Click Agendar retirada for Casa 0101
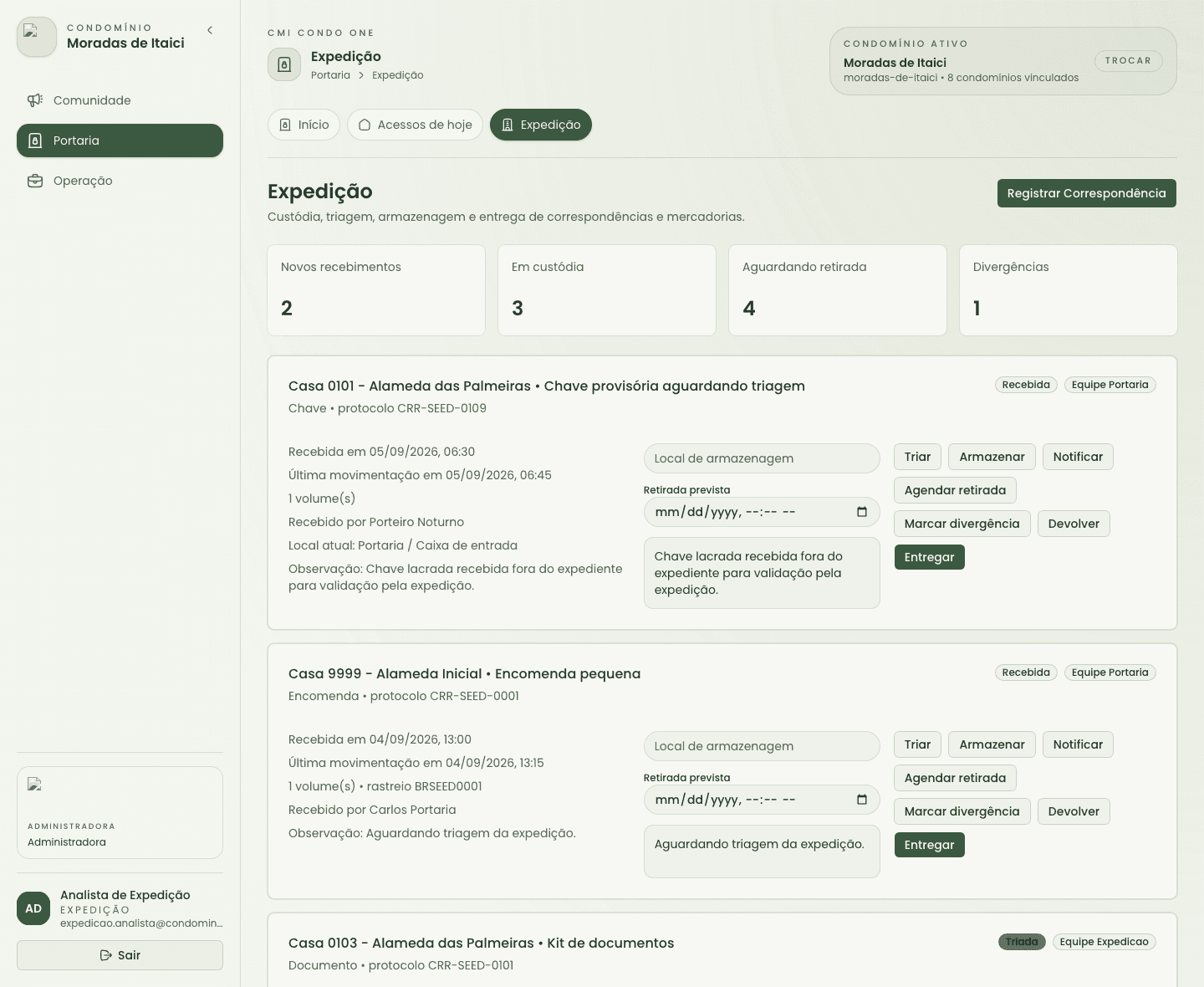This screenshot has width=1204, height=987. [955, 490]
